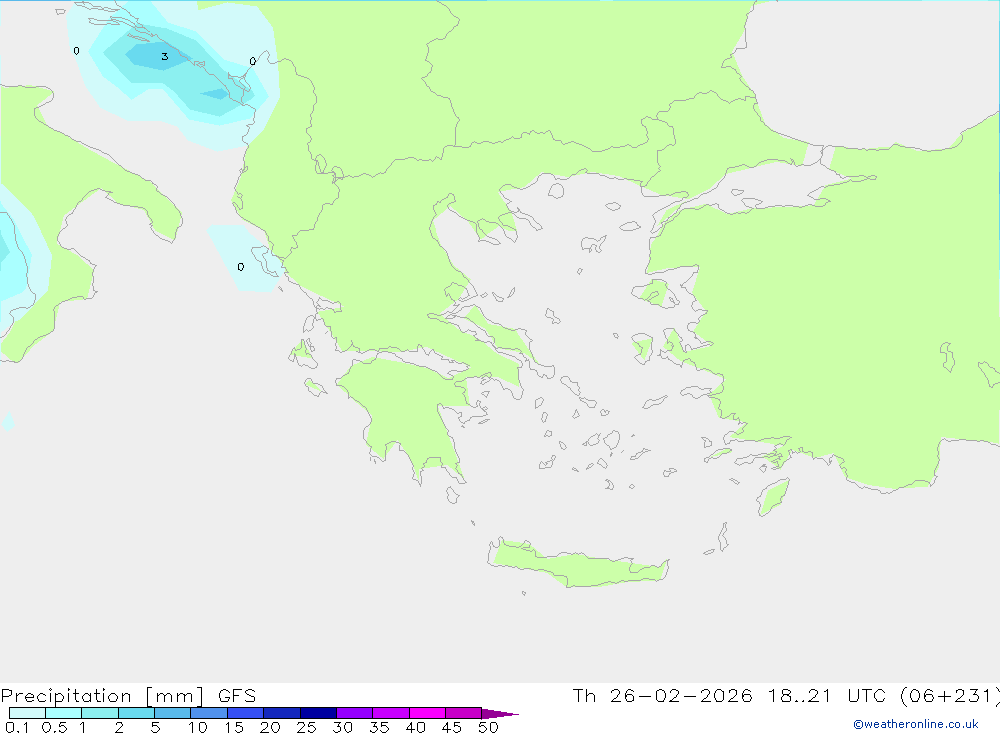
Task: Click the "(06+231)" forecast run text
Action: pyautogui.click(x=948, y=696)
